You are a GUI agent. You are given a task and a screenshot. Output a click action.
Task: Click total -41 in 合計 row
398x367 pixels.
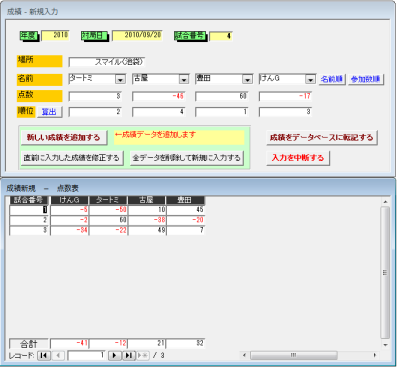click(x=69, y=343)
